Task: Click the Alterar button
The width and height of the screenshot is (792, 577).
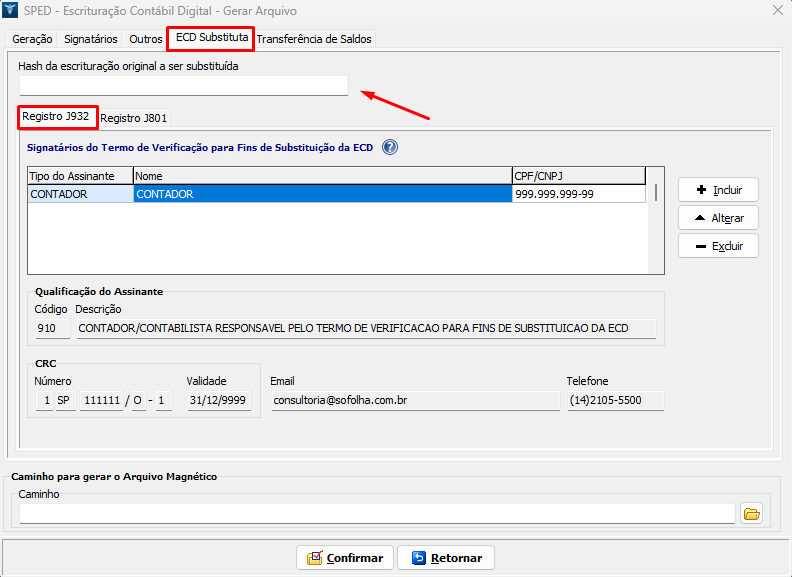Action: click(x=718, y=218)
